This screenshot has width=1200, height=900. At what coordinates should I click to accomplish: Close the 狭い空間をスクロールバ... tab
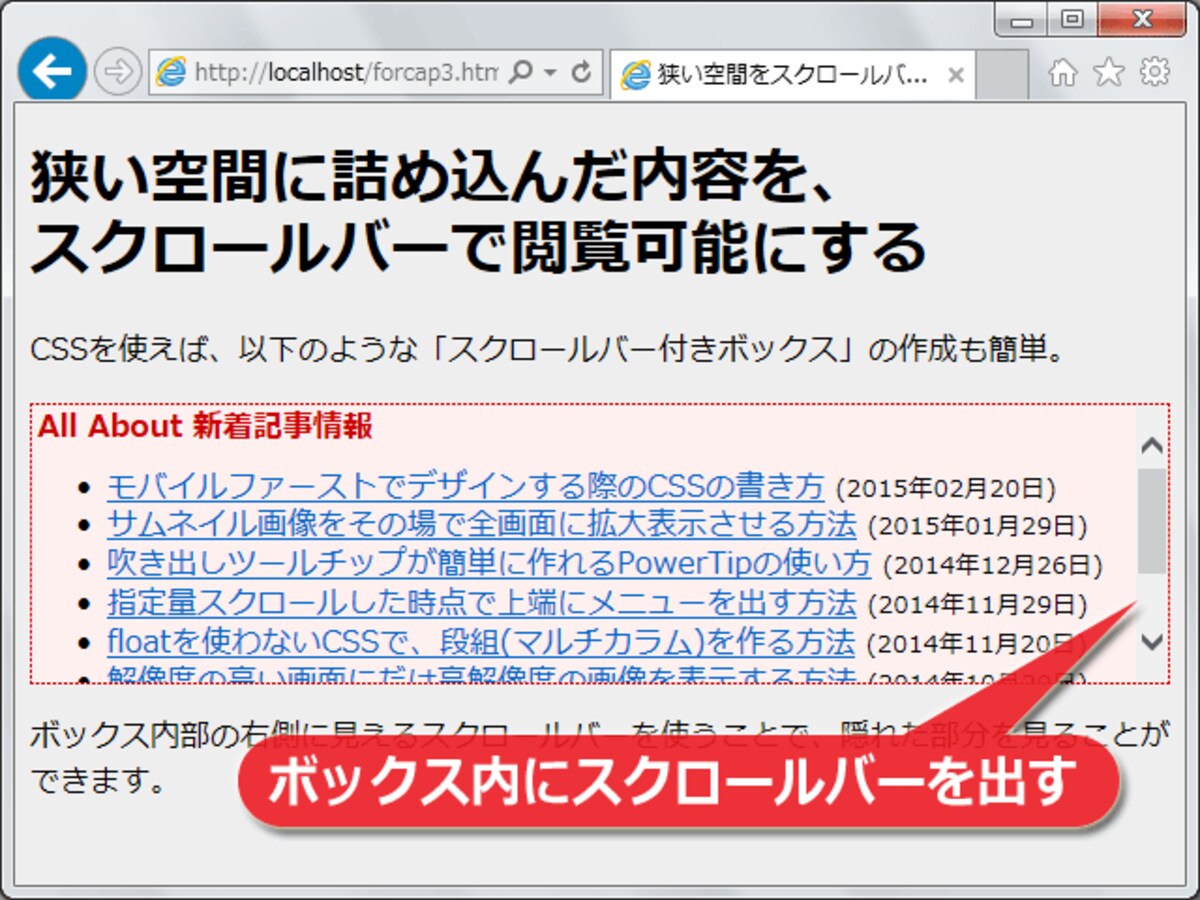pyautogui.click(x=956, y=75)
